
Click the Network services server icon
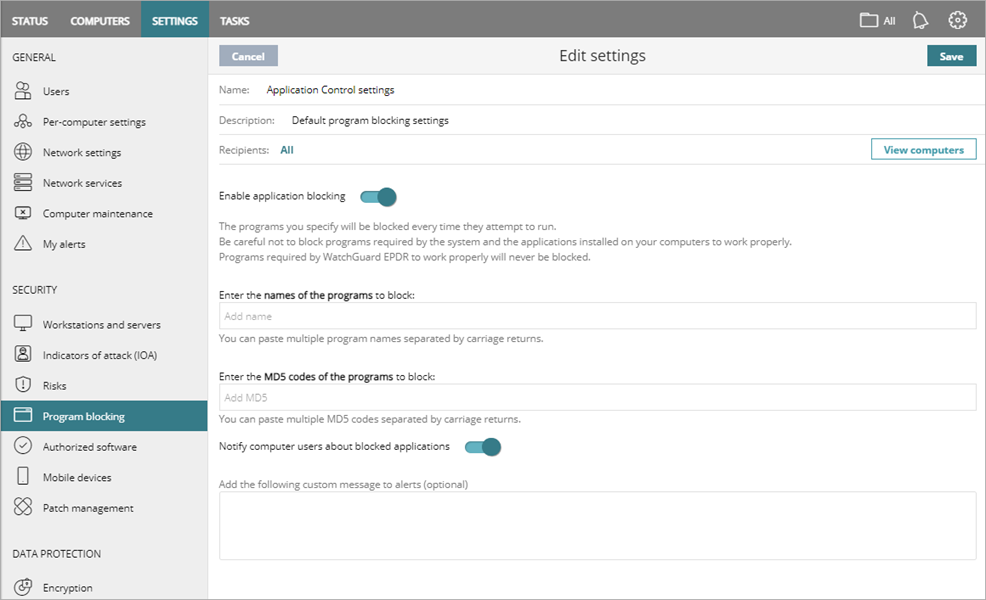pos(23,183)
